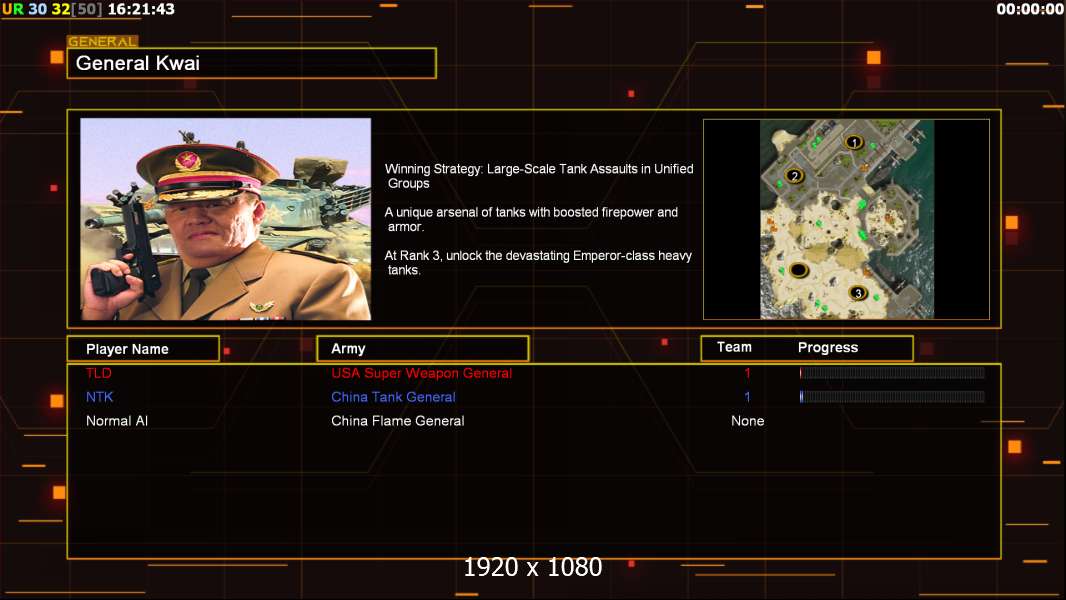Click start position marker 2 on map
1066x600 pixels.
[x=794, y=176]
